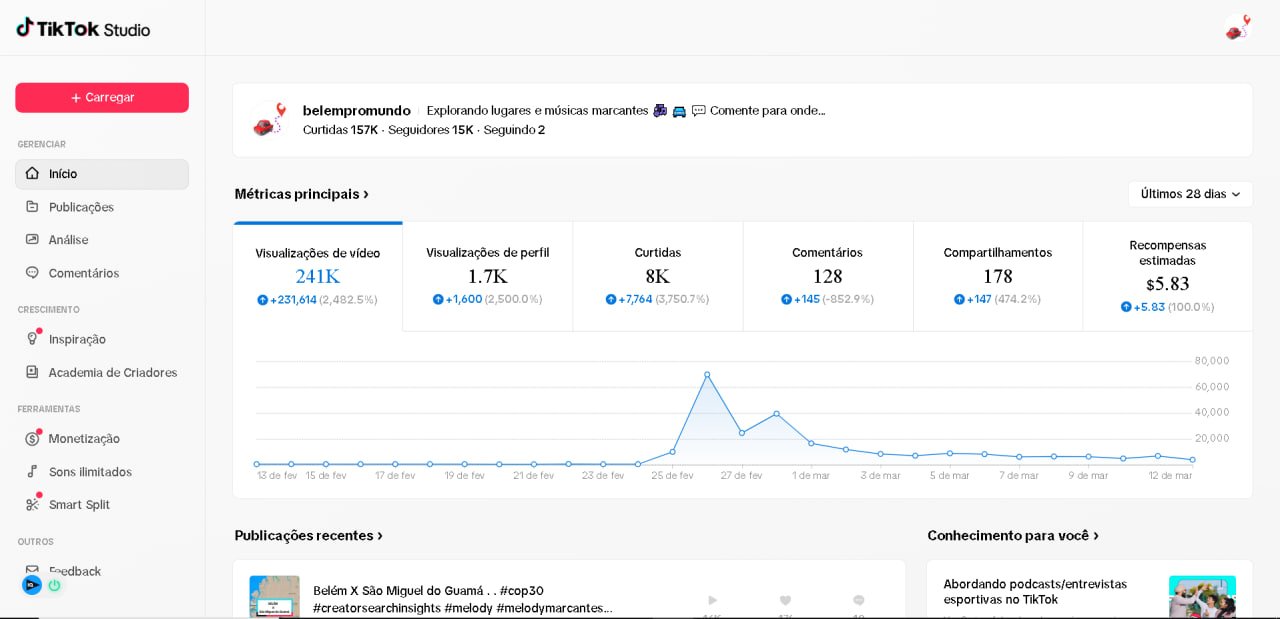Screen dimensions: 1280x619
Task: Click the Curtidas 157K stat
Action: 340,130
